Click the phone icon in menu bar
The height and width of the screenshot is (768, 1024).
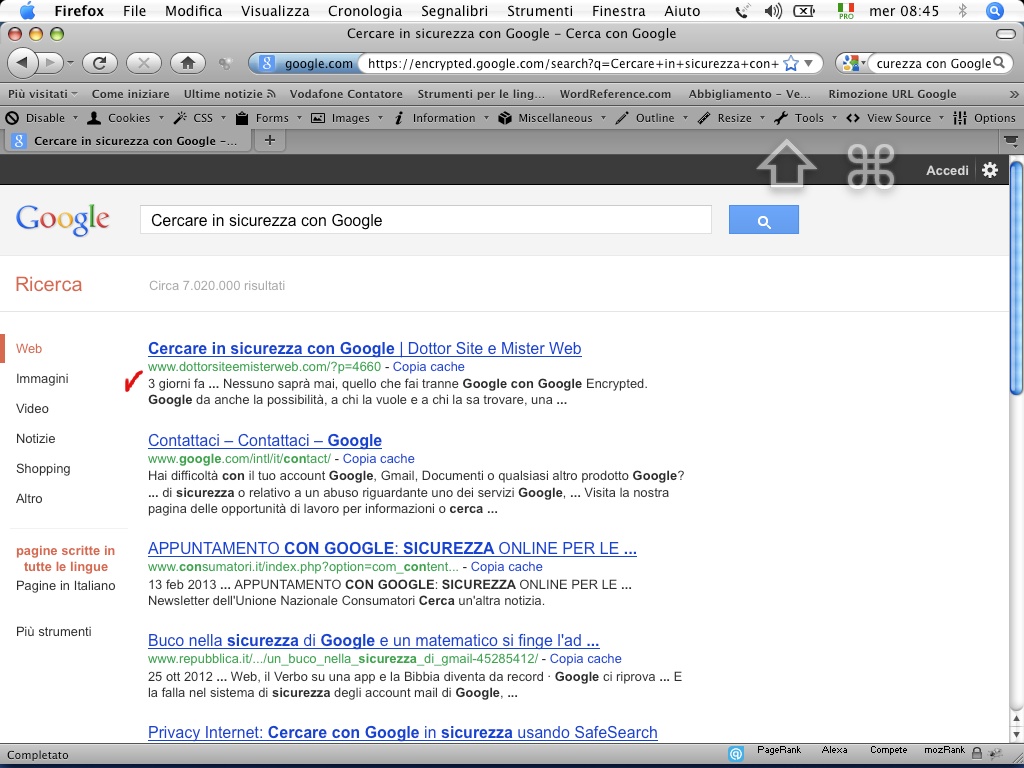pos(743,11)
